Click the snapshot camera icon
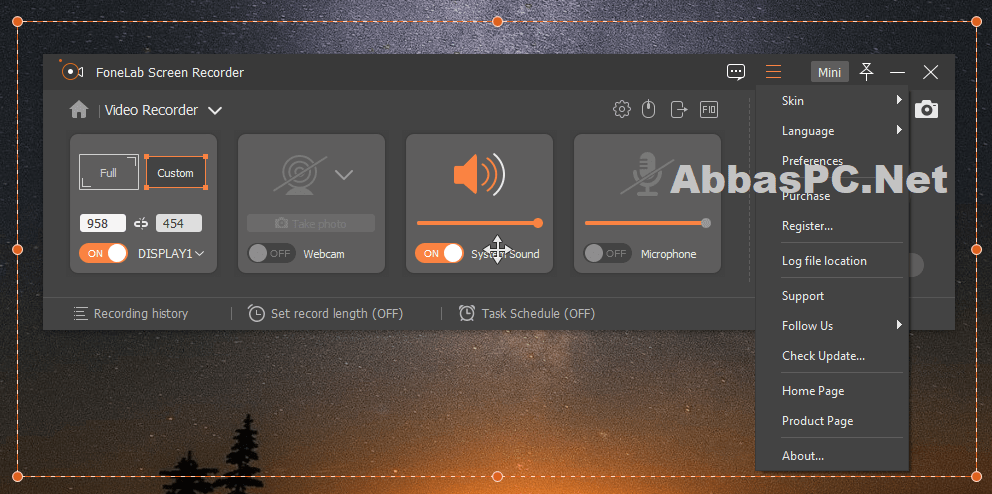Viewport: 992px width, 494px height. tap(926, 109)
